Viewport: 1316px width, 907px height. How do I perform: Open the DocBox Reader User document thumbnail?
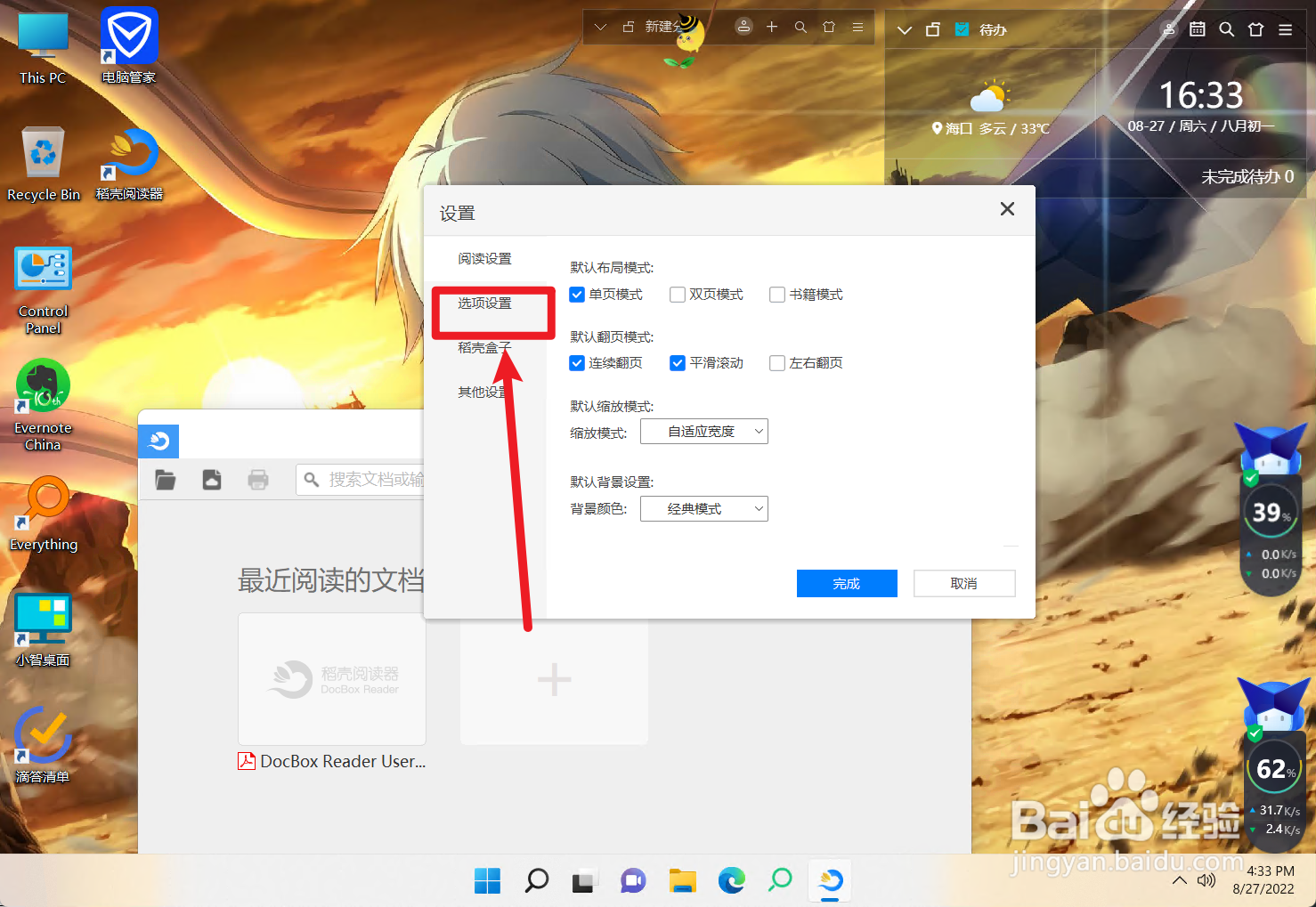coord(331,679)
